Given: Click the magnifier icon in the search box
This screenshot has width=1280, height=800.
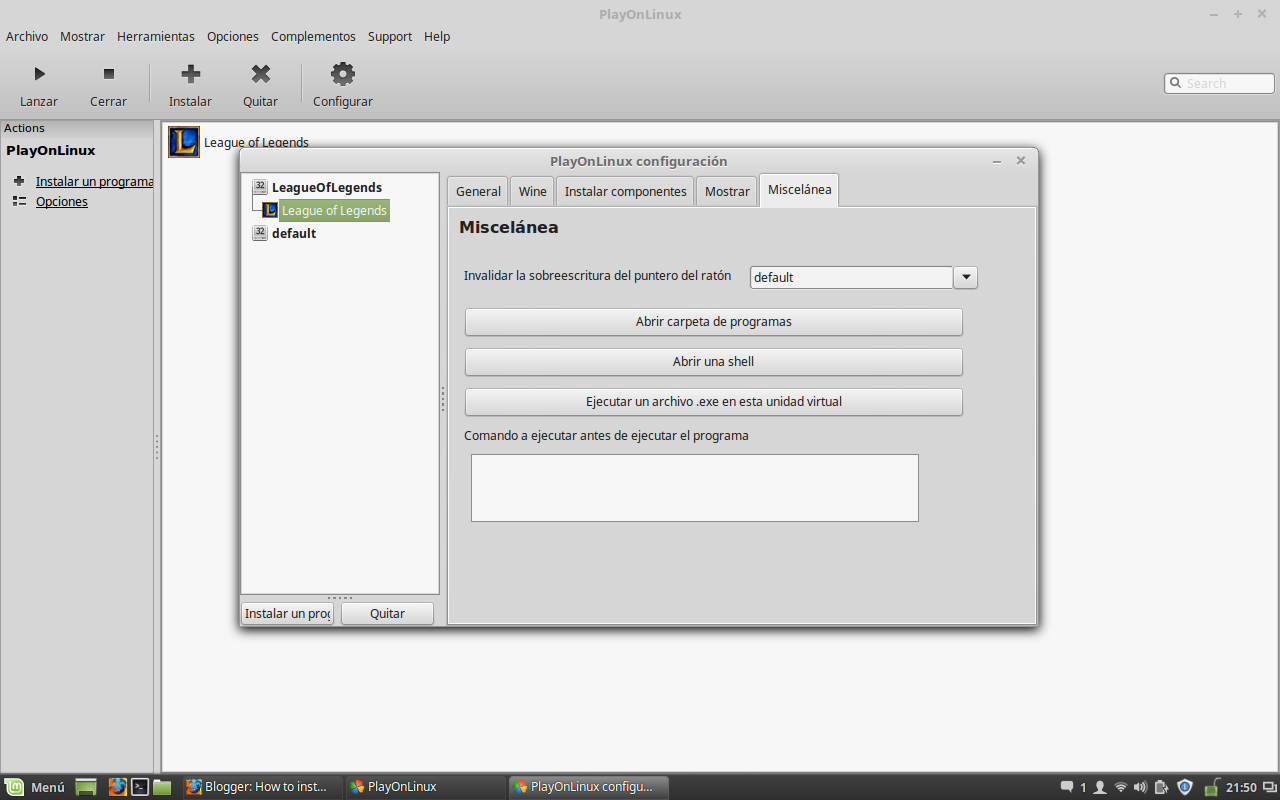Looking at the screenshot, I should pyautogui.click(x=1175, y=83).
